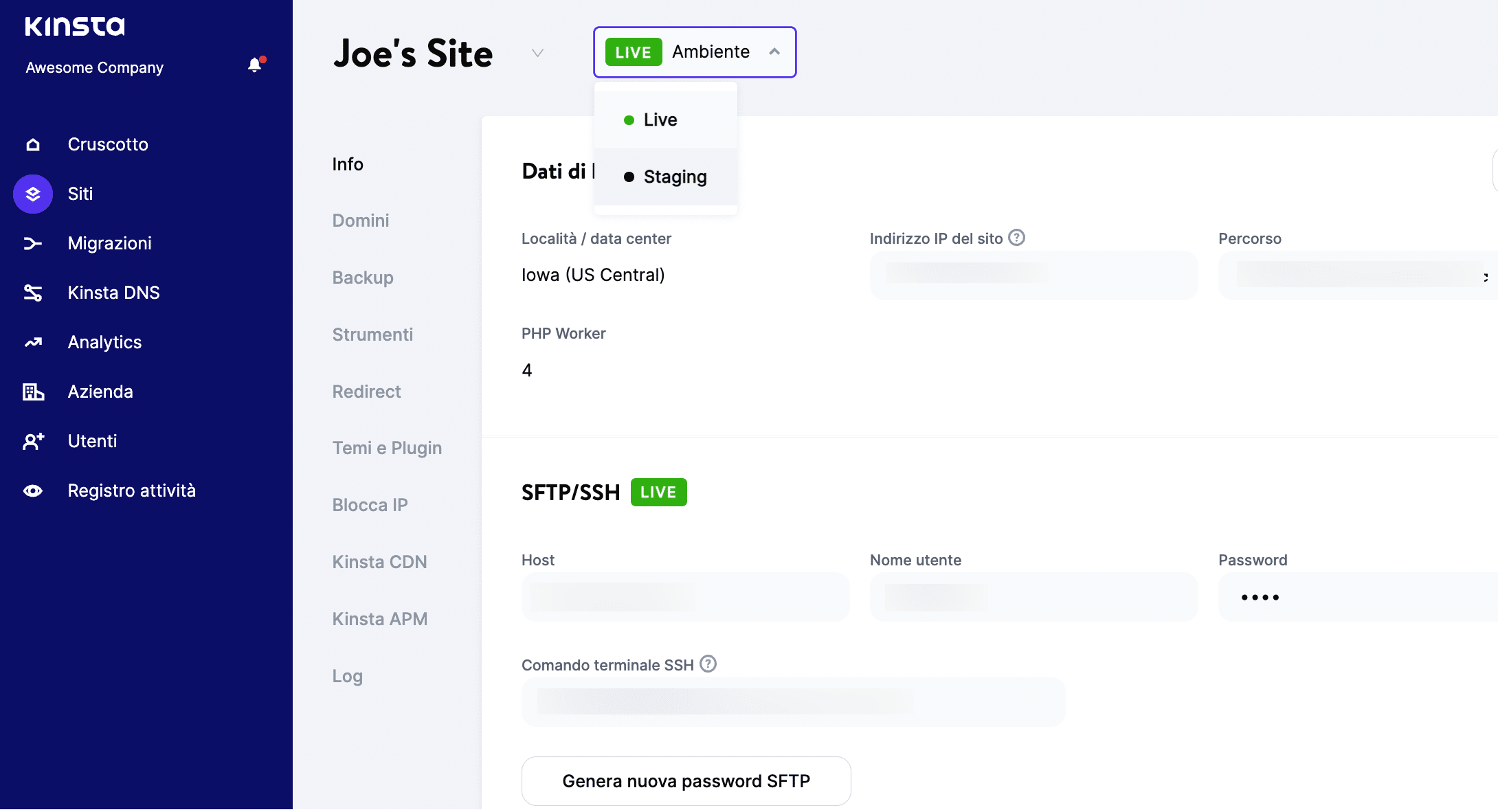The image size is (1498, 812).
Task: Expand the Percorso field chevron
Action: point(1486,275)
